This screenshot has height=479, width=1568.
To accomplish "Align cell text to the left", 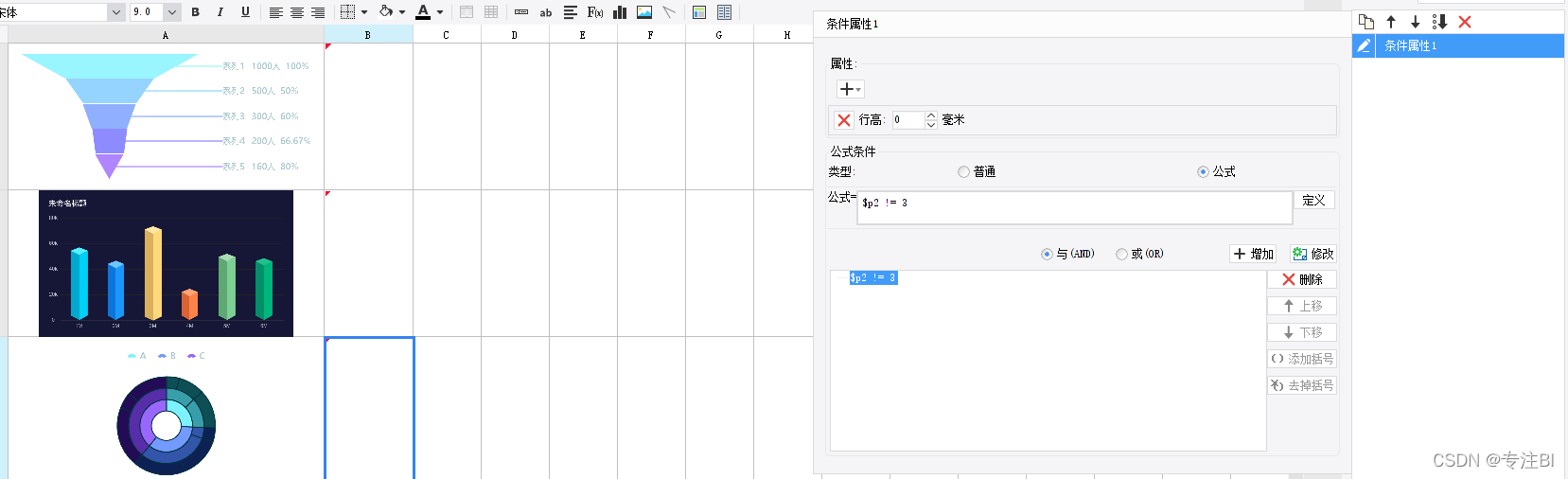I will click(276, 12).
